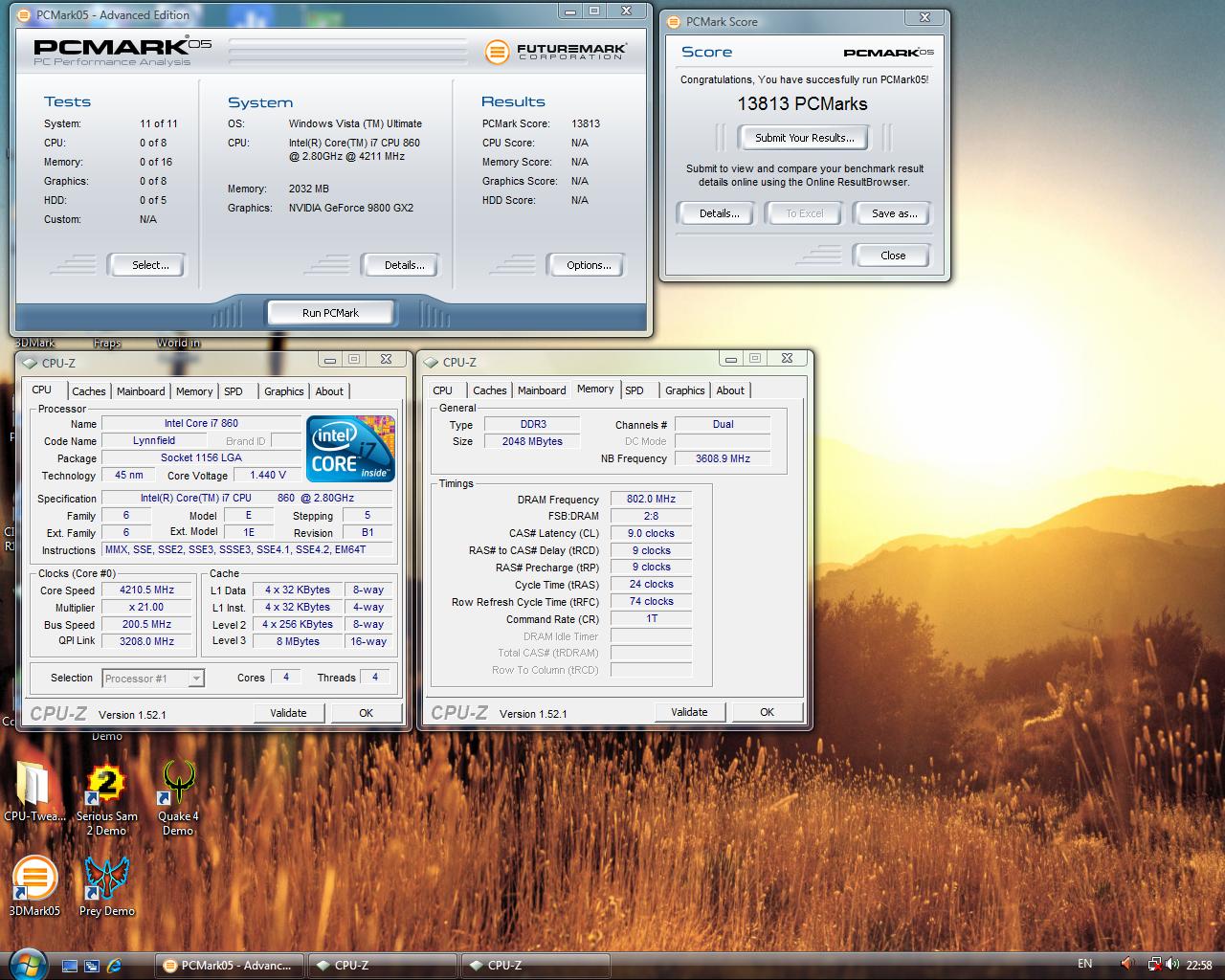Viewport: 1225px width, 980px height.
Task: Open About tab in left CPU-Z window
Action: 329,391
